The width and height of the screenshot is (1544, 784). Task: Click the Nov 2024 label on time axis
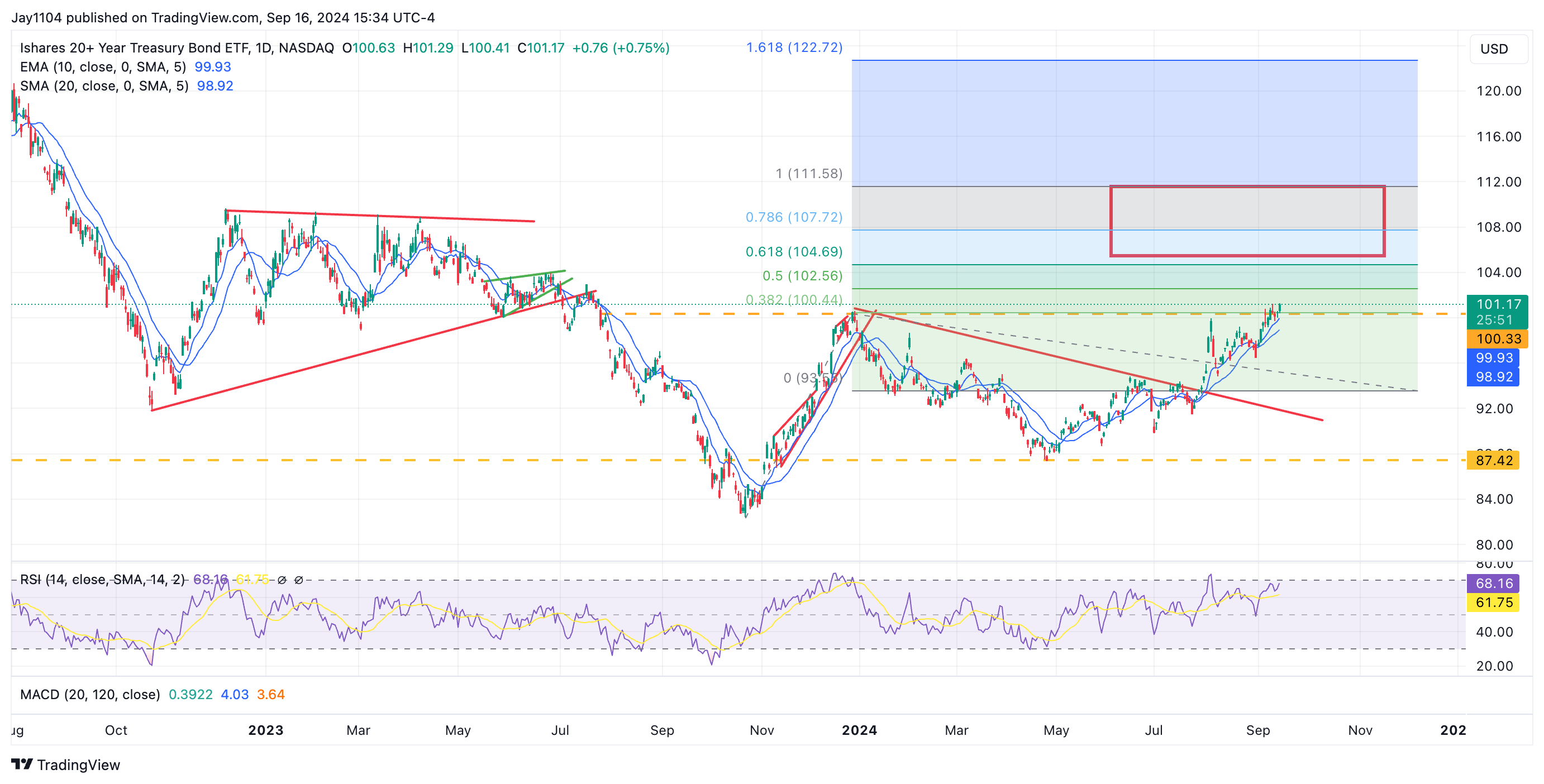pyautogui.click(x=1361, y=731)
